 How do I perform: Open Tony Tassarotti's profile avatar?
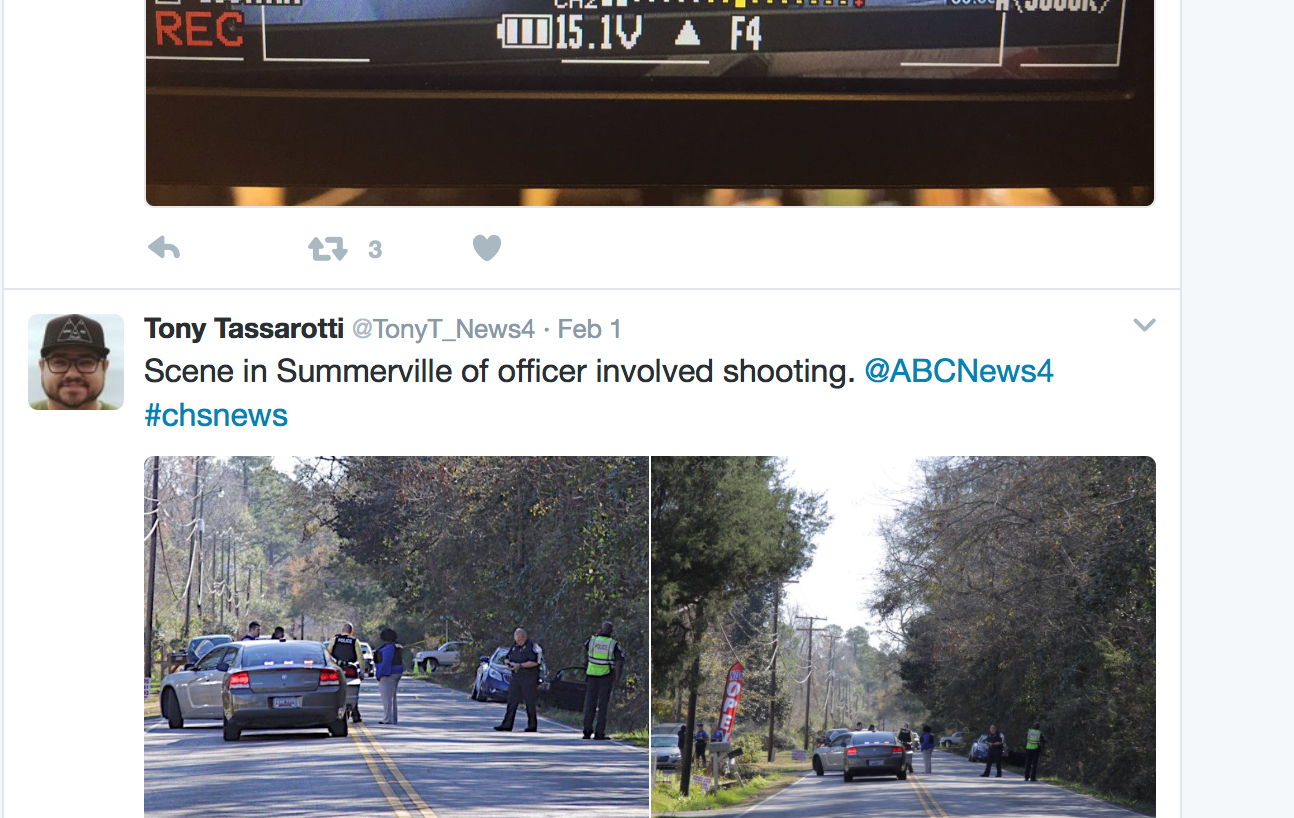(x=76, y=361)
